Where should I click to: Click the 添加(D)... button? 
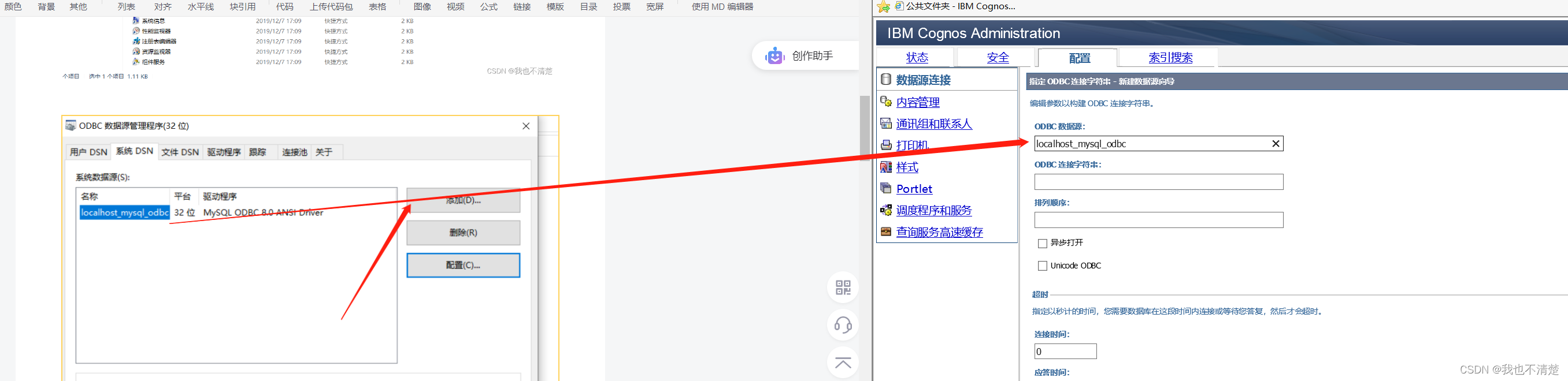463,200
